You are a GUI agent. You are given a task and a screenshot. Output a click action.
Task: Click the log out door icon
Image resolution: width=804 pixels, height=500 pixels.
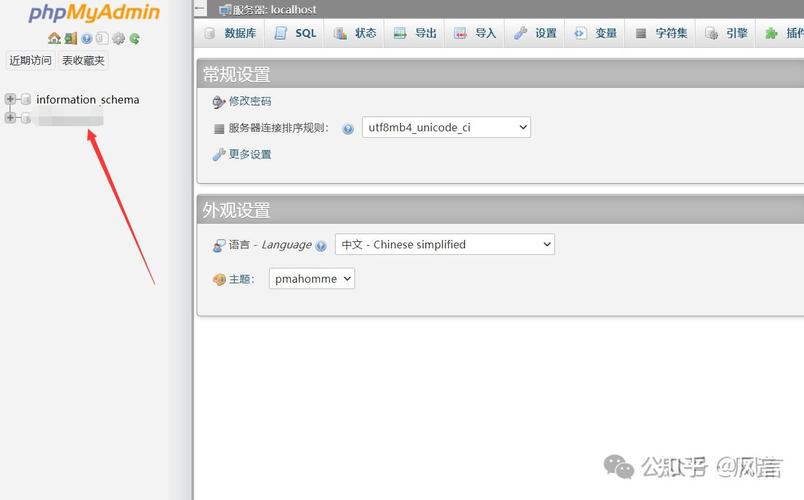(x=71, y=38)
